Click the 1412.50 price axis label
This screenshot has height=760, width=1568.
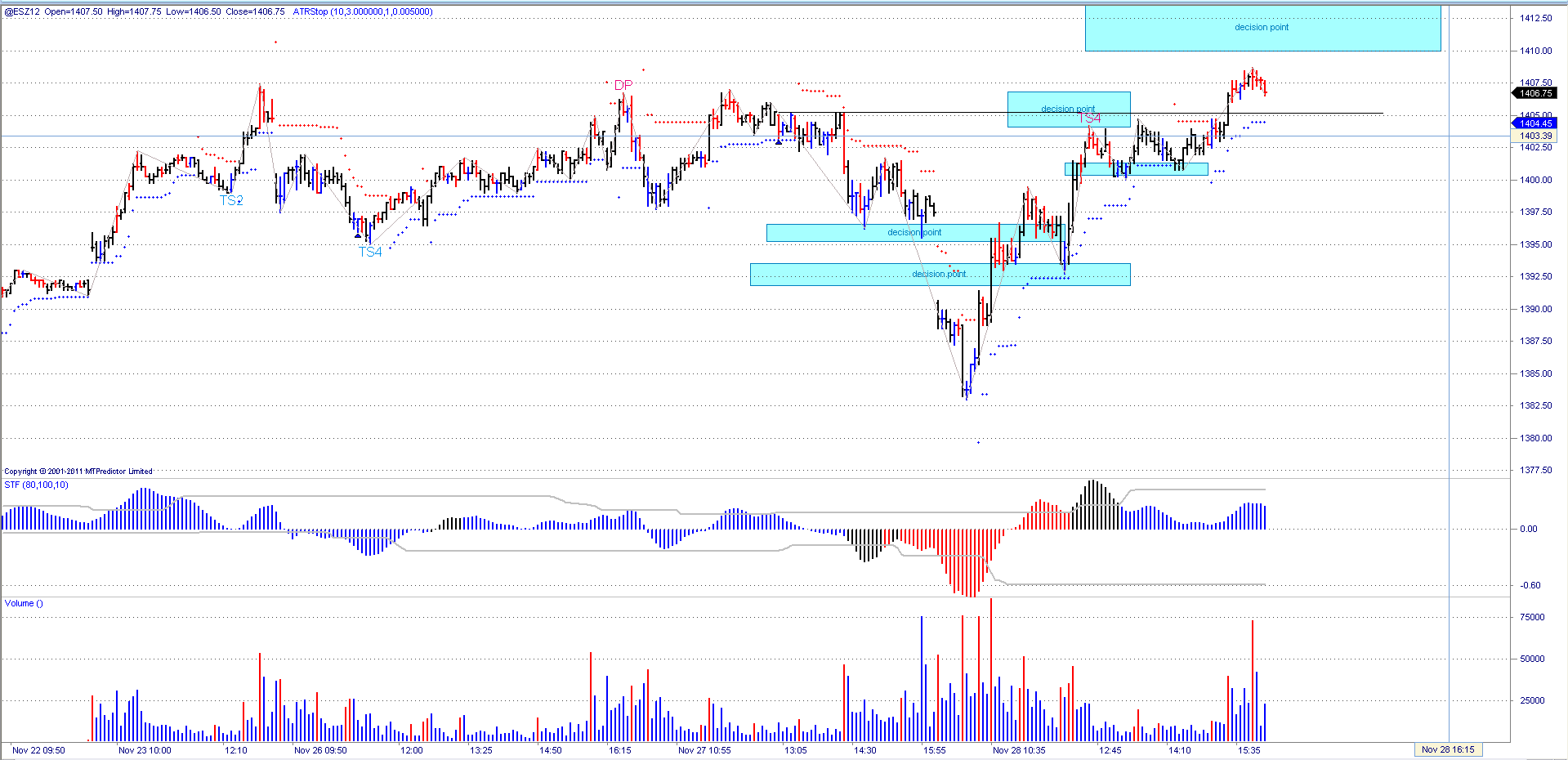tap(1536, 18)
